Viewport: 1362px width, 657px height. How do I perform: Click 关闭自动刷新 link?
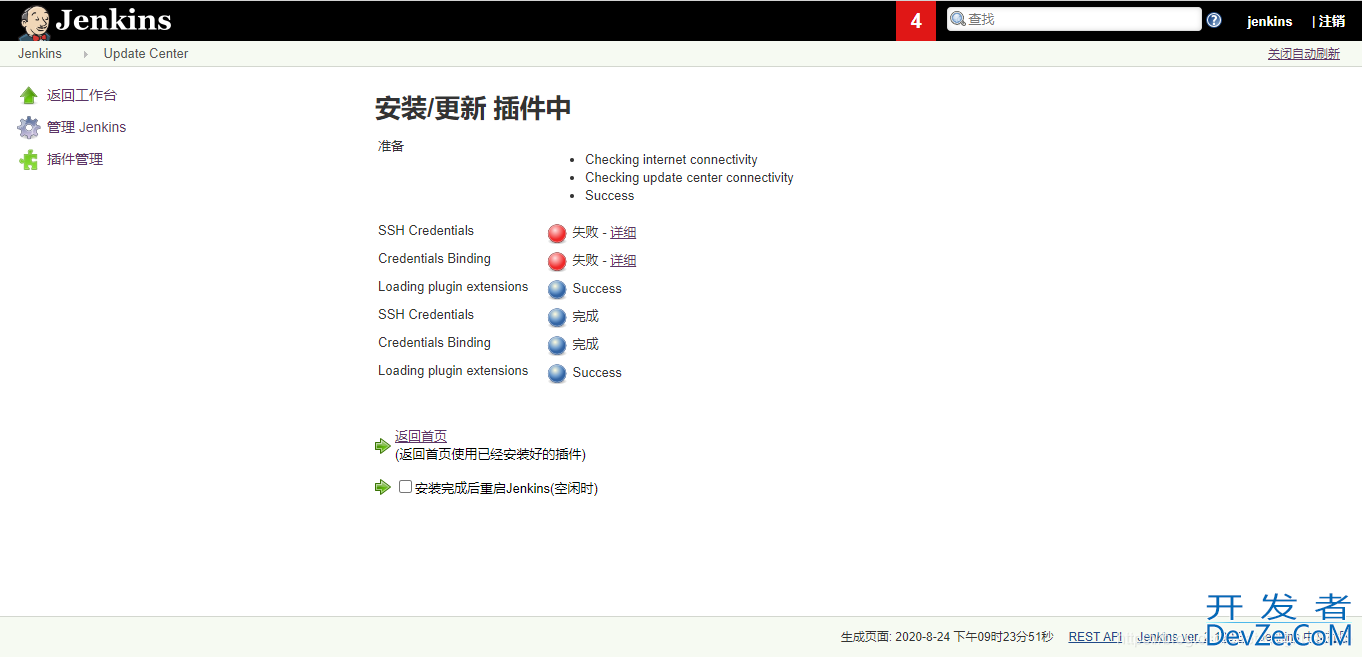click(1304, 54)
